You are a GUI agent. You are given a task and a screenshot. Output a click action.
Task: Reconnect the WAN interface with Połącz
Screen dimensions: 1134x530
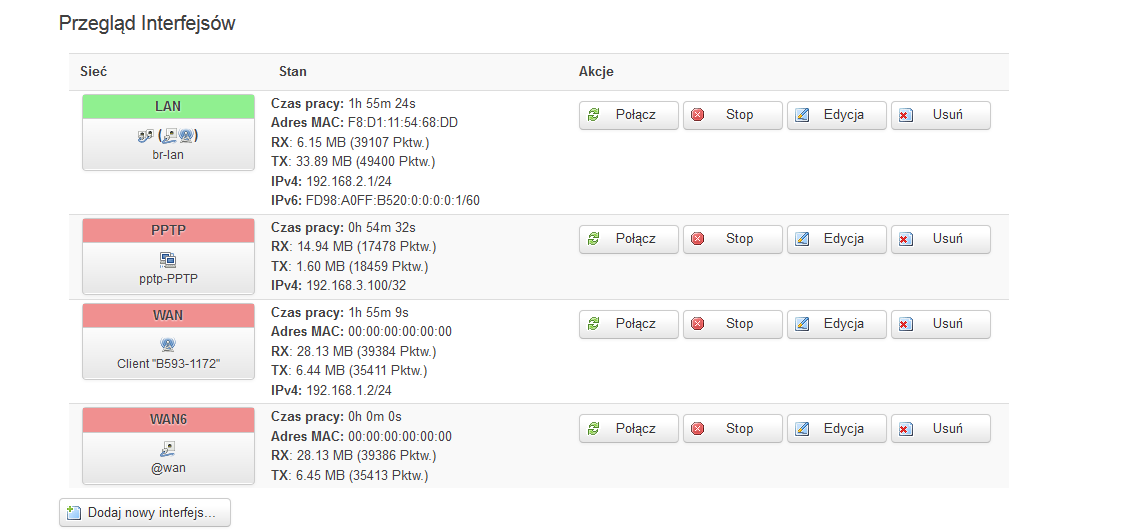click(x=628, y=325)
